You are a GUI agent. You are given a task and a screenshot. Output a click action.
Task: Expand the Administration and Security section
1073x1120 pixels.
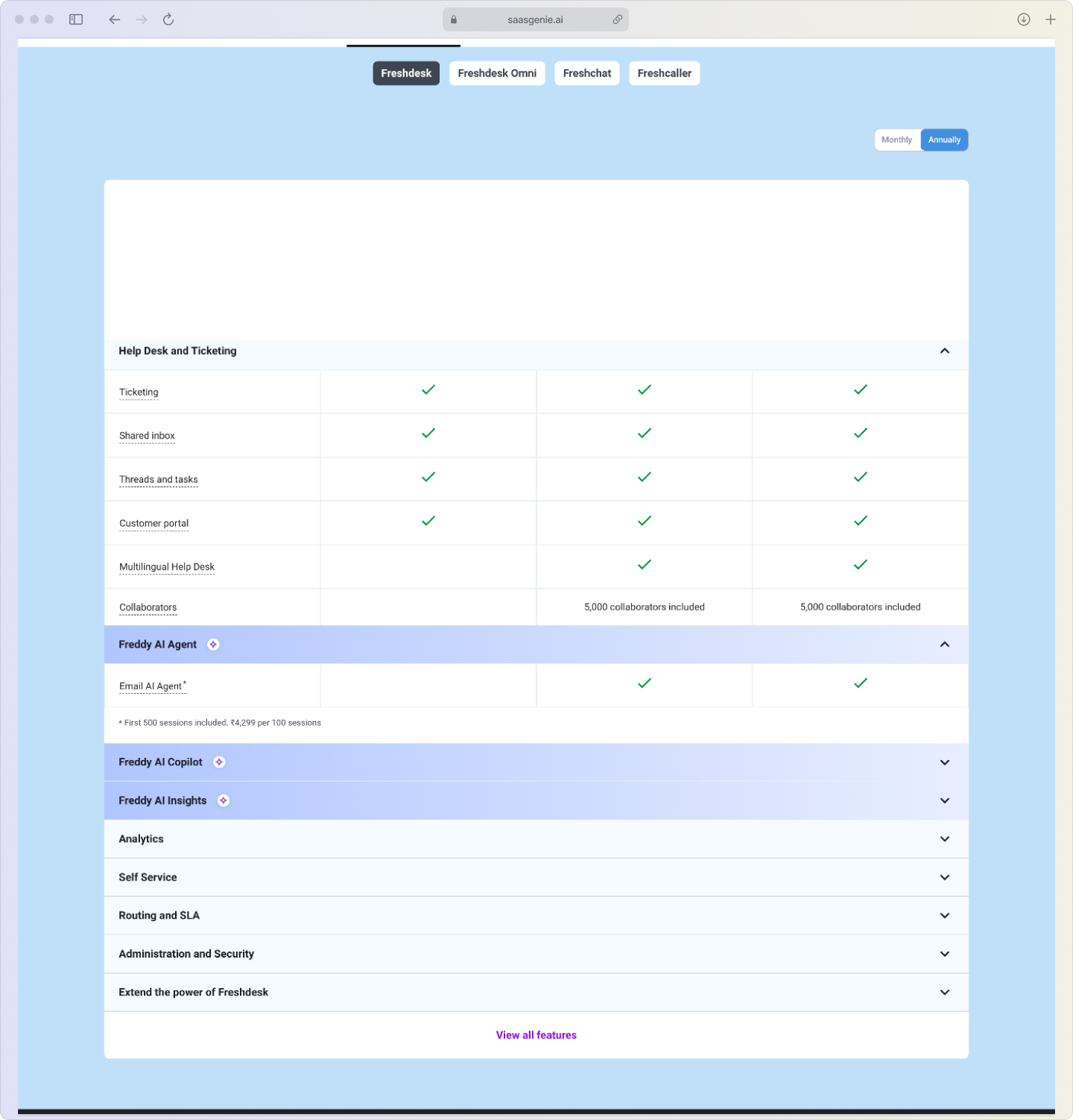click(945, 954)
